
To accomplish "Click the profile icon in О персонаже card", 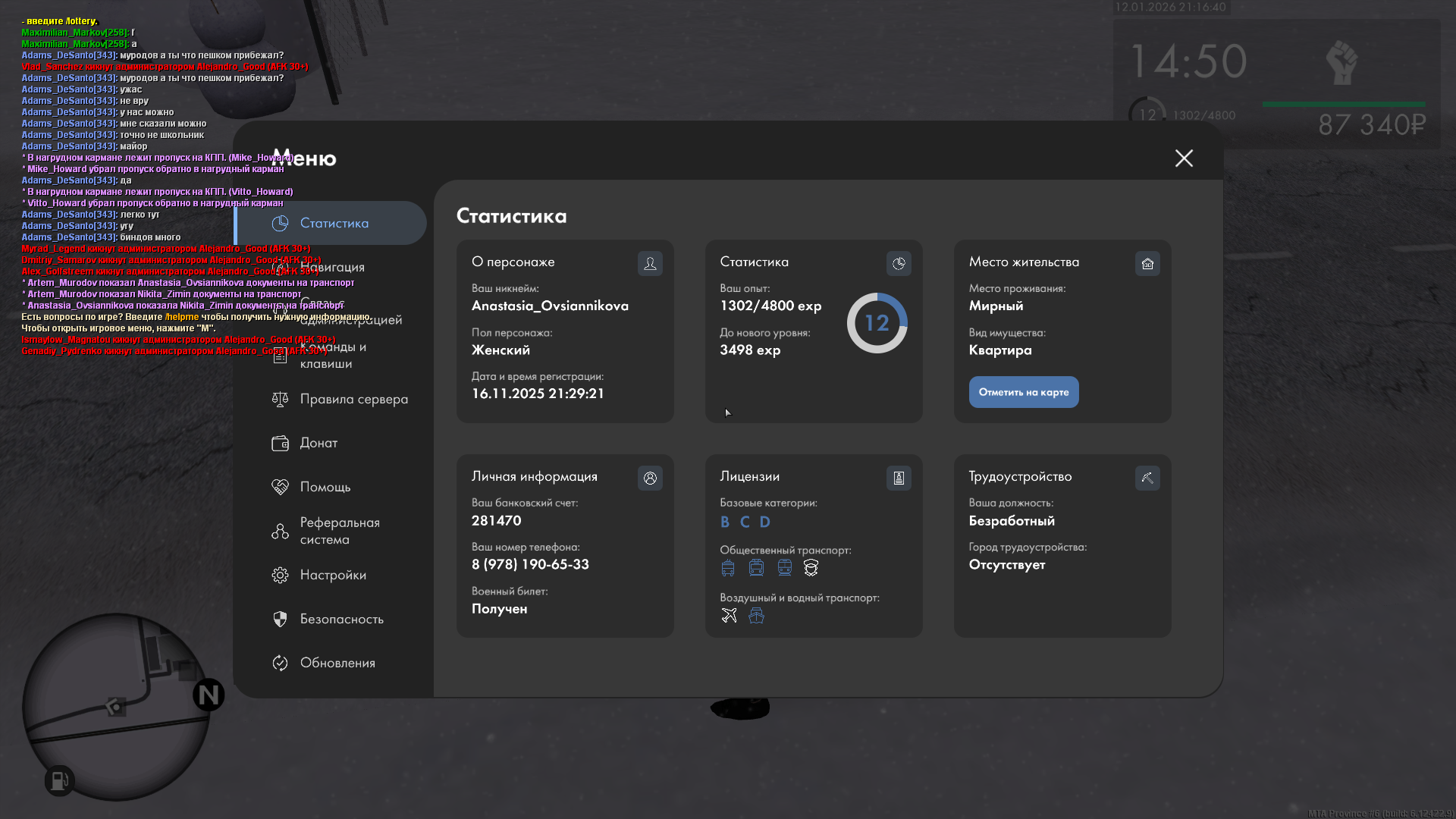I will [650, 263].
